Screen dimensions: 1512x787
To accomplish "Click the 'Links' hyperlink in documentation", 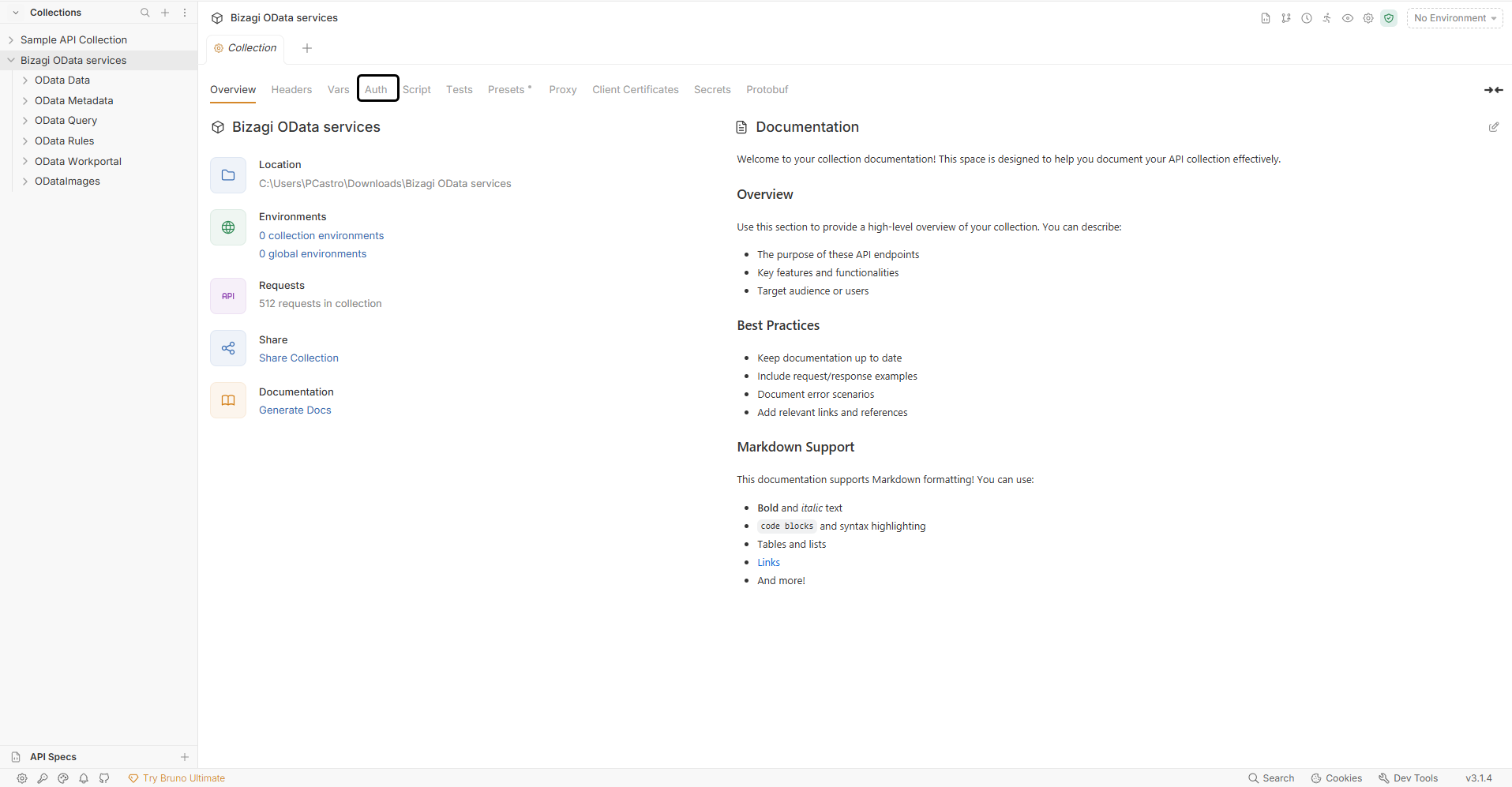I will 769,563.
